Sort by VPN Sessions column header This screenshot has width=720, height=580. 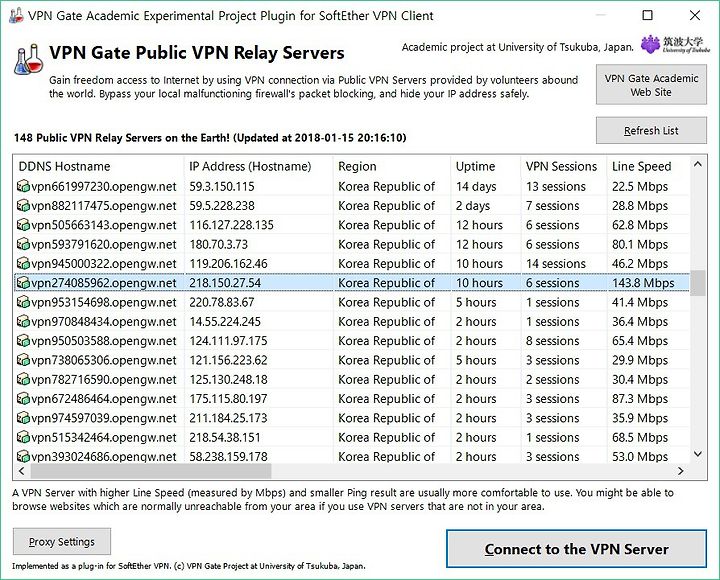(x=564, y=166)
